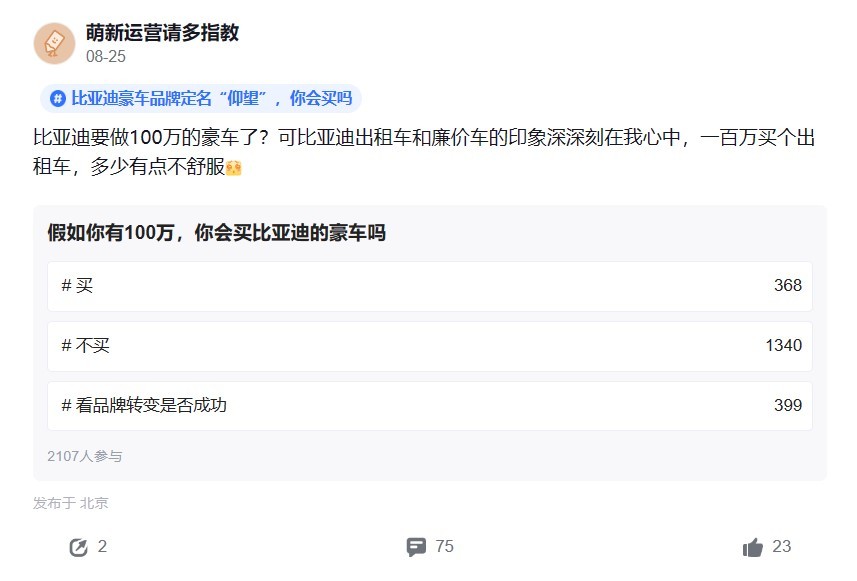Open the profile of 萌新运营请多指教
The image size is (857, 581).
162,32
